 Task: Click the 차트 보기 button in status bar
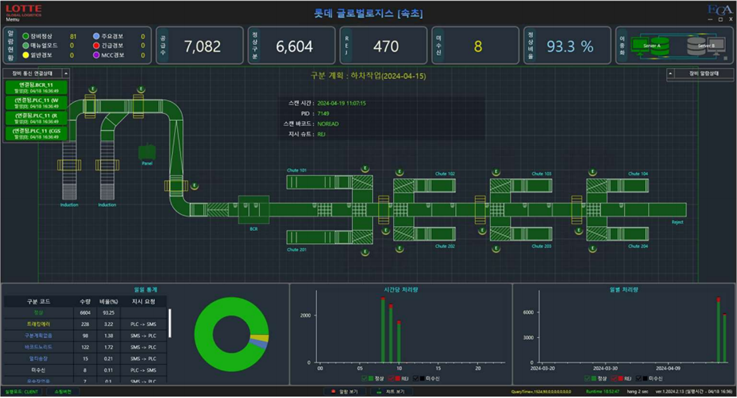391,392
